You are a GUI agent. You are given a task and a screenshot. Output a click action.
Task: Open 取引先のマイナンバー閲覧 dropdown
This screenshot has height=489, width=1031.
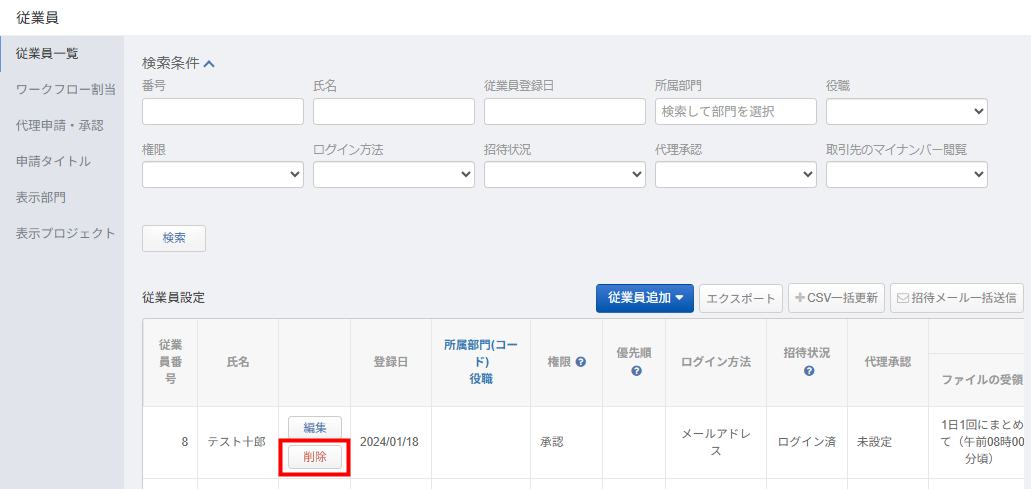point(906,175)
